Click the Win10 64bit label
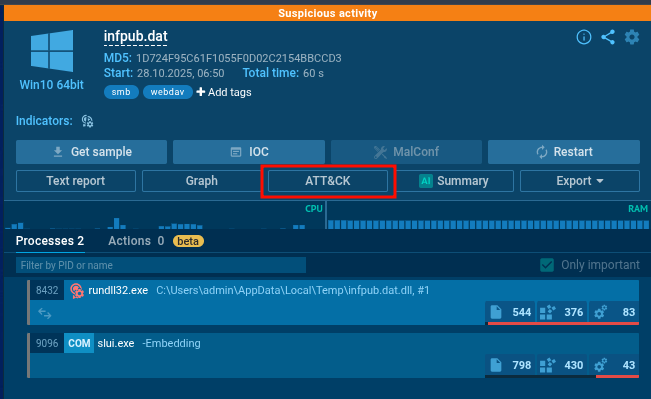 tap(51, 85)
